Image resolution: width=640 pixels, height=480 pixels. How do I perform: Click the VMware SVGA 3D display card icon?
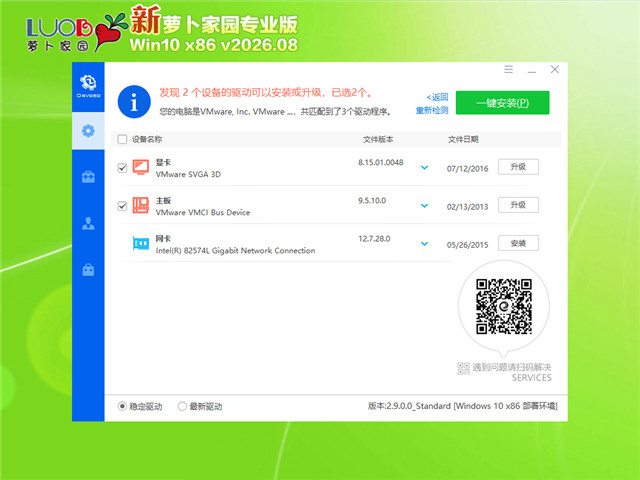(x=141, y=167)
